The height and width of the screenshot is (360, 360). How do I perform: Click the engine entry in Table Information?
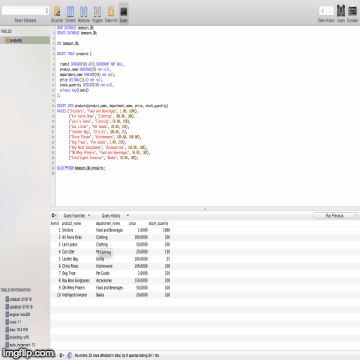coord(18,314)
